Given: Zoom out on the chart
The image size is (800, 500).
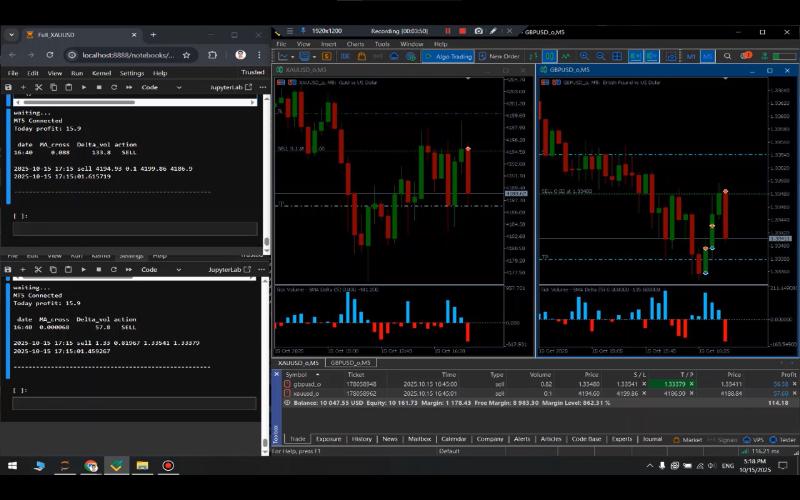Looking at the screenshot, I should pyautogui.click(x=601, y=56).
